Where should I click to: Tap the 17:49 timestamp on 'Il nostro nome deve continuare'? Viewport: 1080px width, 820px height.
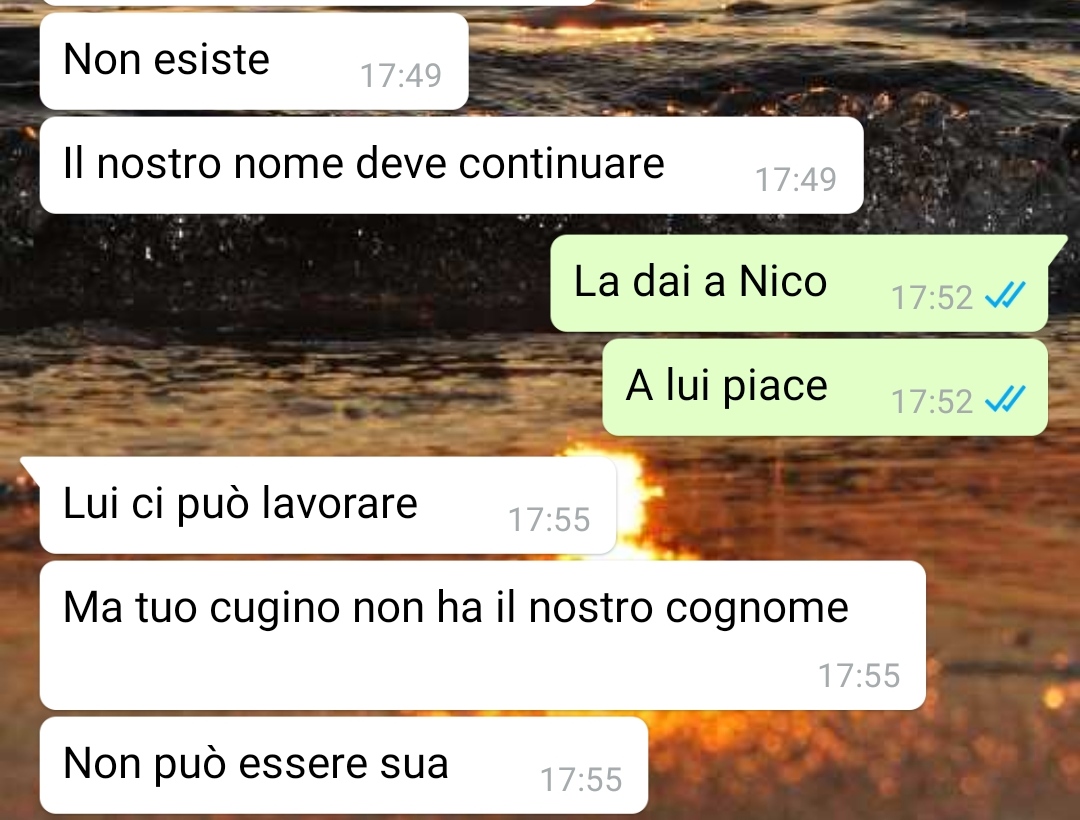(796, 180)
